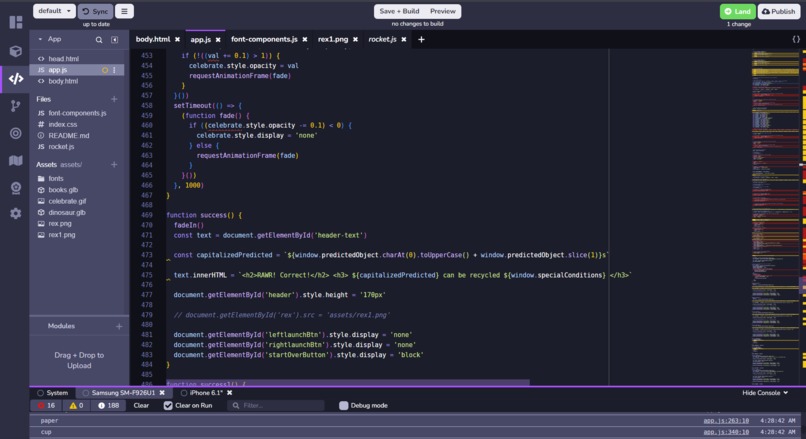The height and width of the screenshot is (439, 806).
Task: Clear the console with Clear button
Action: click(x=141, y=406)
